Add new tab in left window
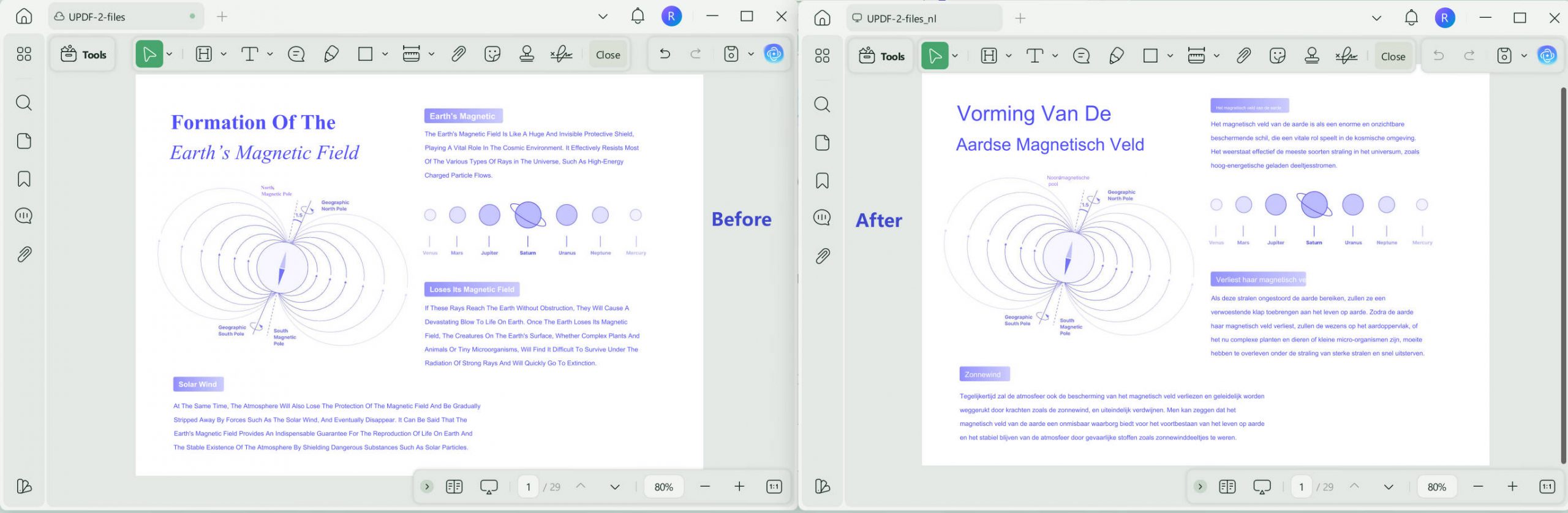Image resolution: width=1568 pixels, height=513 pixels. 222,17
